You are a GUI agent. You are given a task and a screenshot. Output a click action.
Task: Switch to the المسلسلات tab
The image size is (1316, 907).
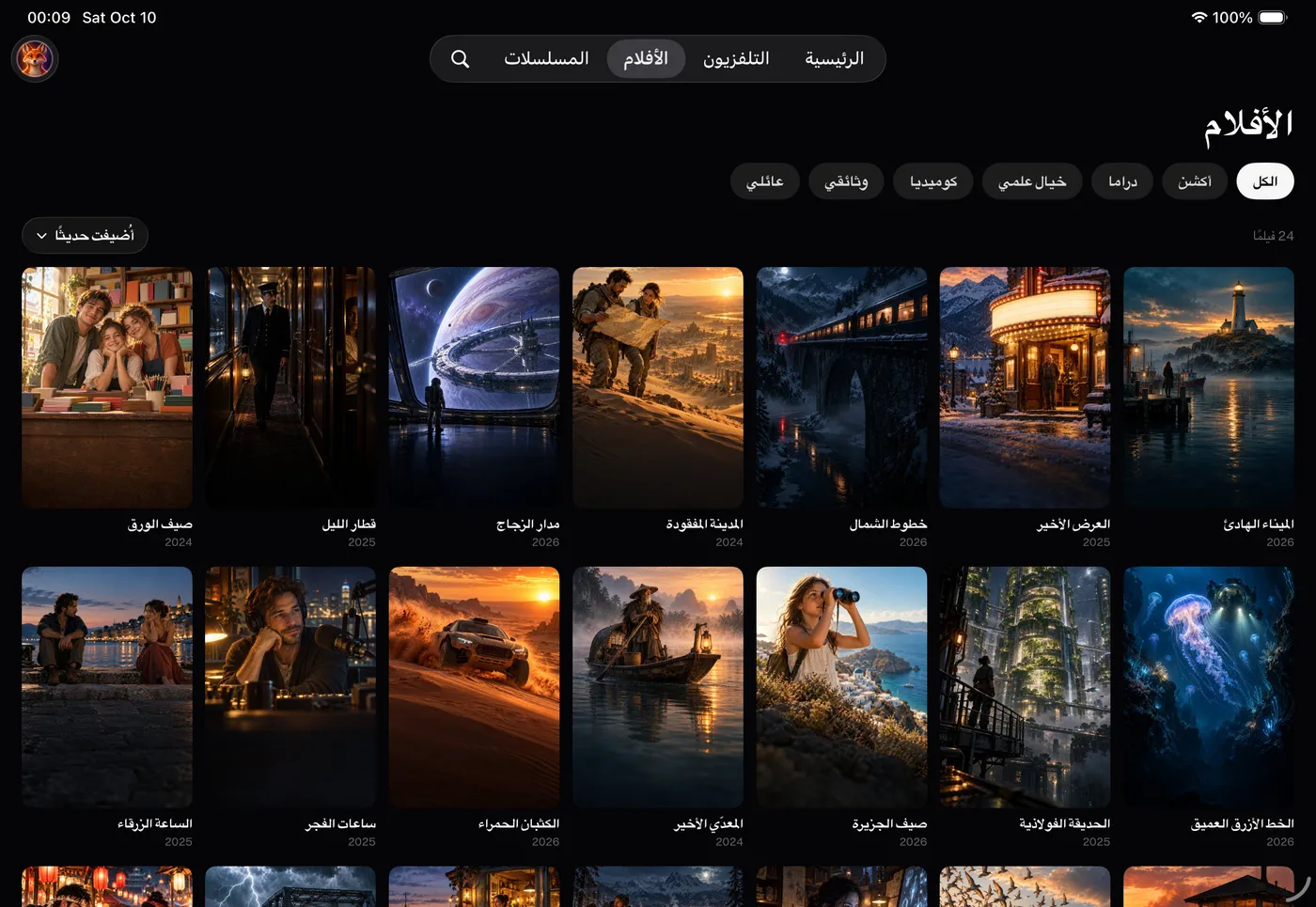click(546, 58)
